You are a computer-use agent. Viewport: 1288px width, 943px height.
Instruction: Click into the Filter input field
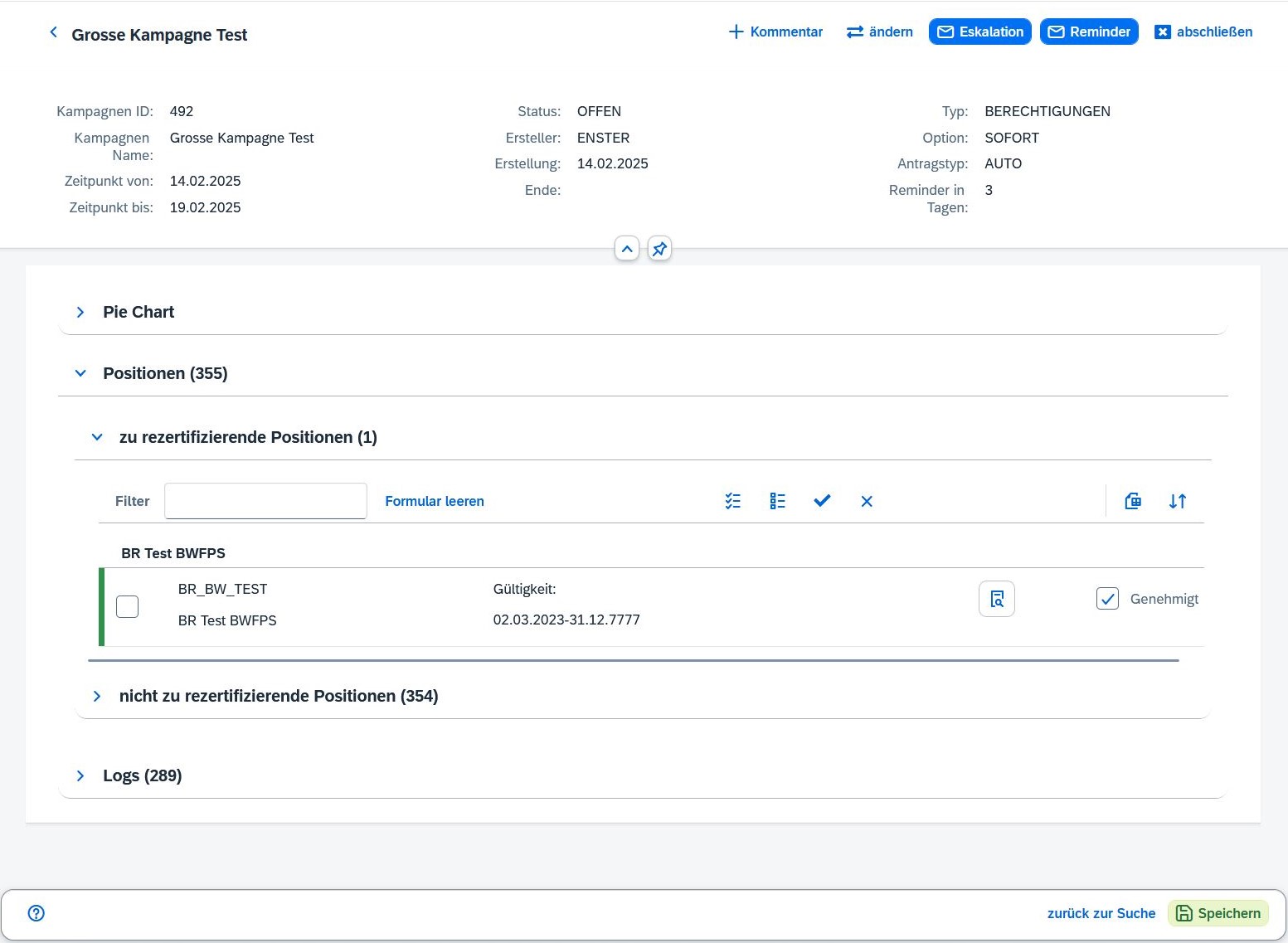(265, 501)
